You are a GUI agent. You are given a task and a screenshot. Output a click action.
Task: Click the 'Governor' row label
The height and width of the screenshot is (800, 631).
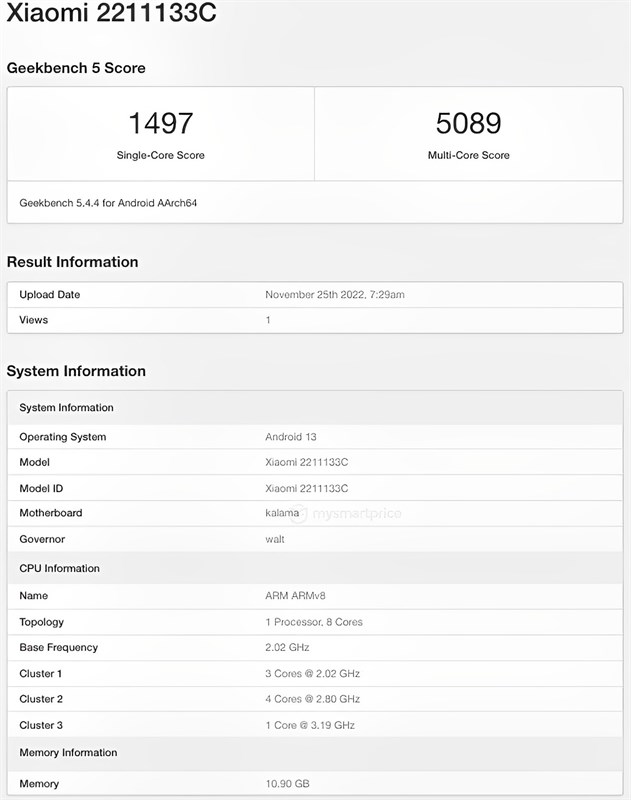pyautogui.click(x=42, y=539)
